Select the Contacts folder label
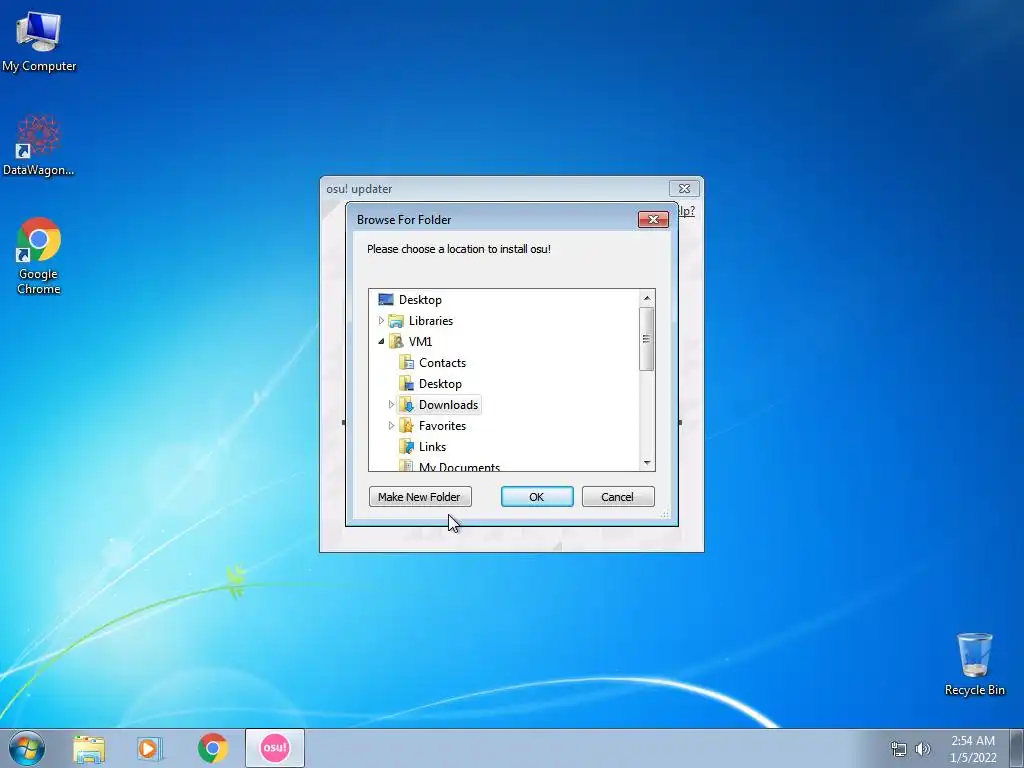 (442, 363)
